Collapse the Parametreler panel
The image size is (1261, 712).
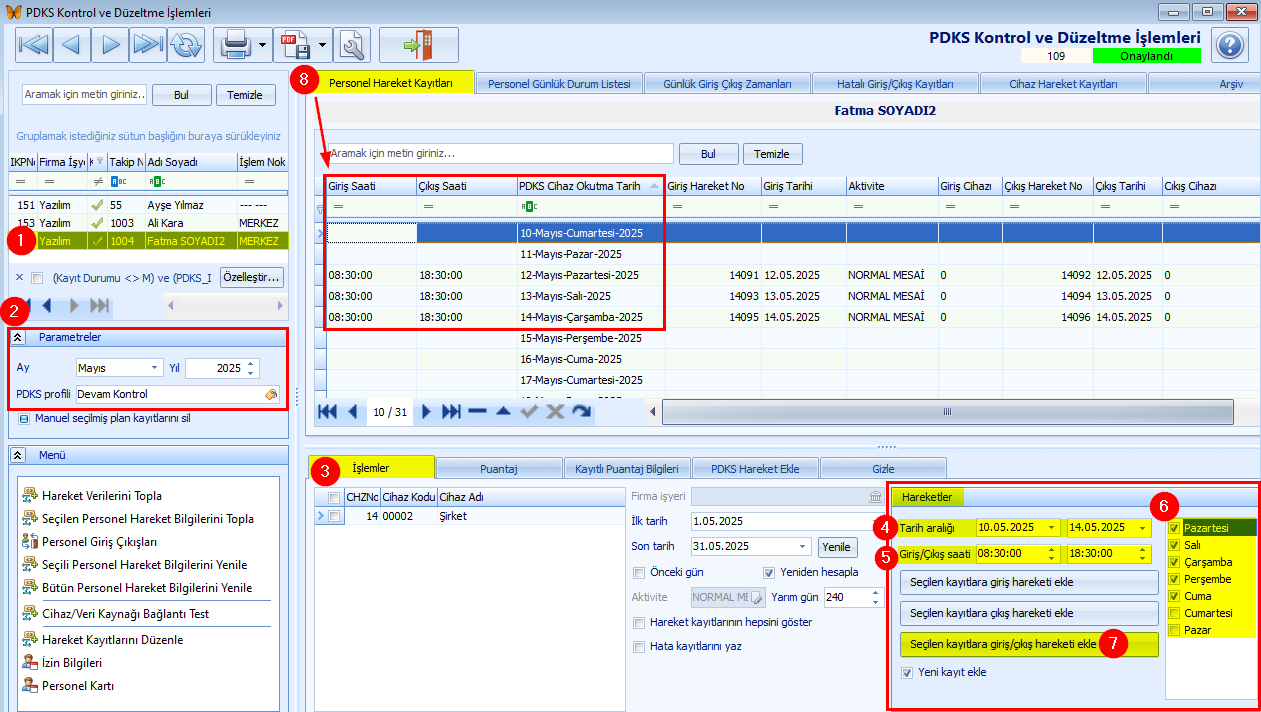(x=18, y=337)
